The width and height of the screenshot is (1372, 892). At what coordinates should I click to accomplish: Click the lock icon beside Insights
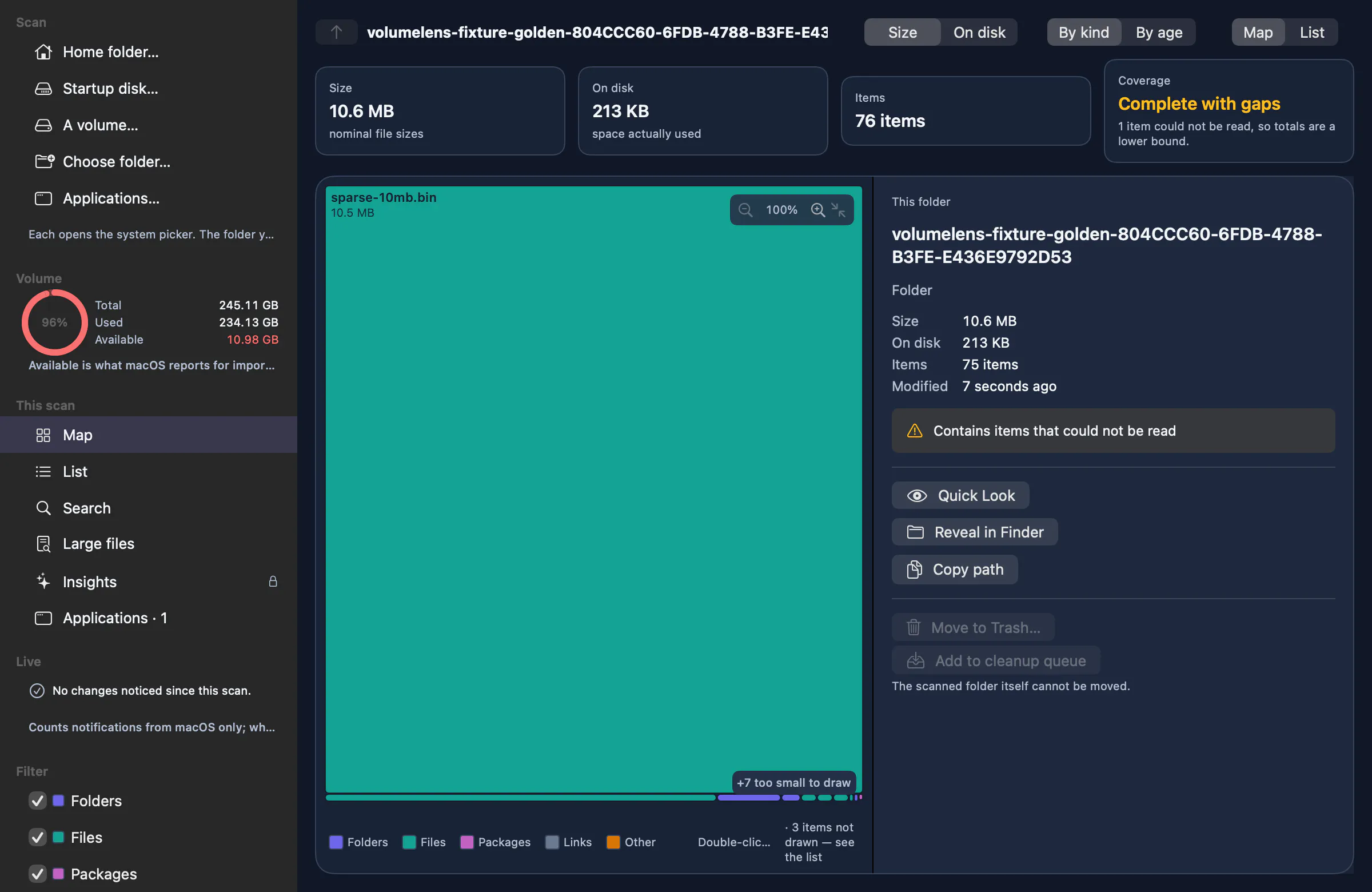point(273,581)
